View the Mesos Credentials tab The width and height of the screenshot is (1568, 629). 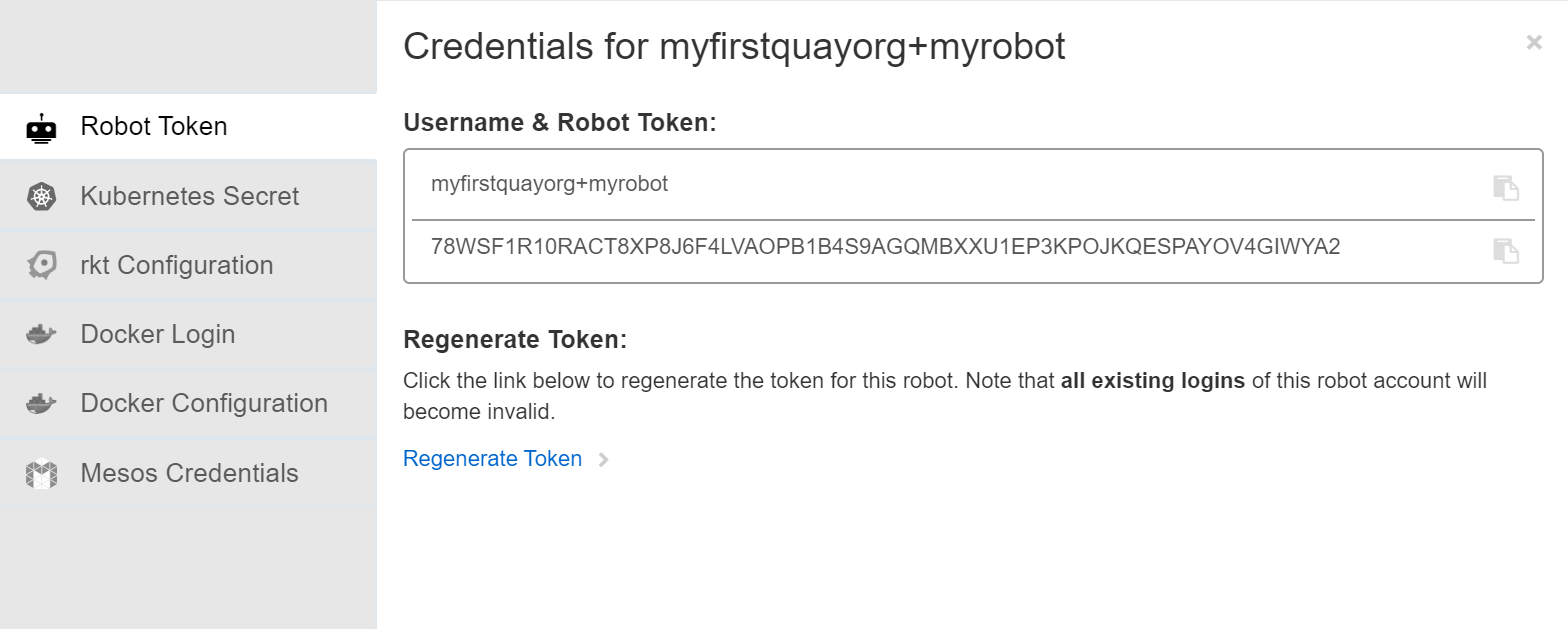tap(188, 473)
